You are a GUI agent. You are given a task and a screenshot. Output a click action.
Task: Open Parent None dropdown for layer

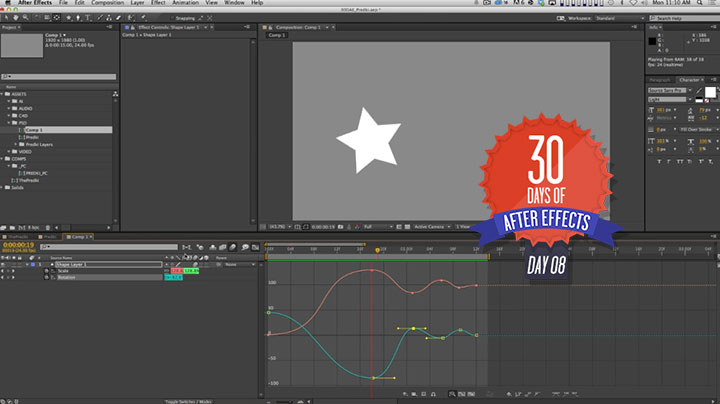click(x=240, y=264)
